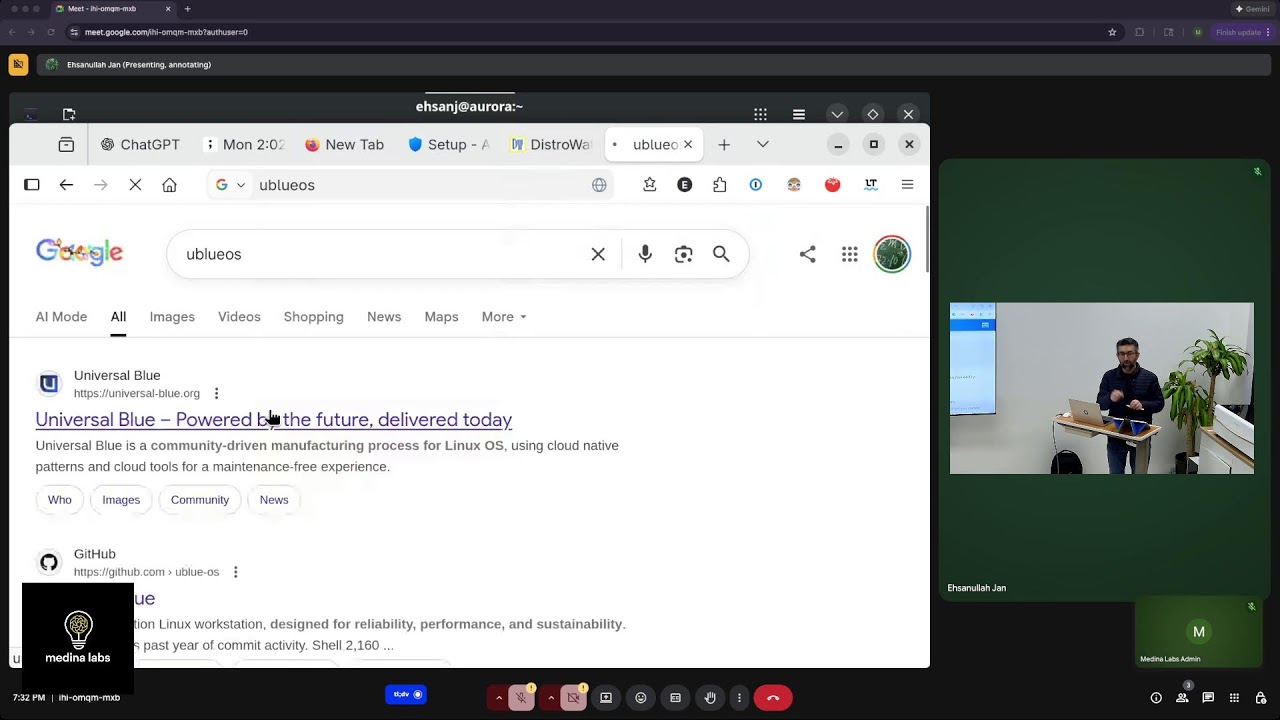
Task: Toggle captions in the Meet toolbar
Action: 675,697
